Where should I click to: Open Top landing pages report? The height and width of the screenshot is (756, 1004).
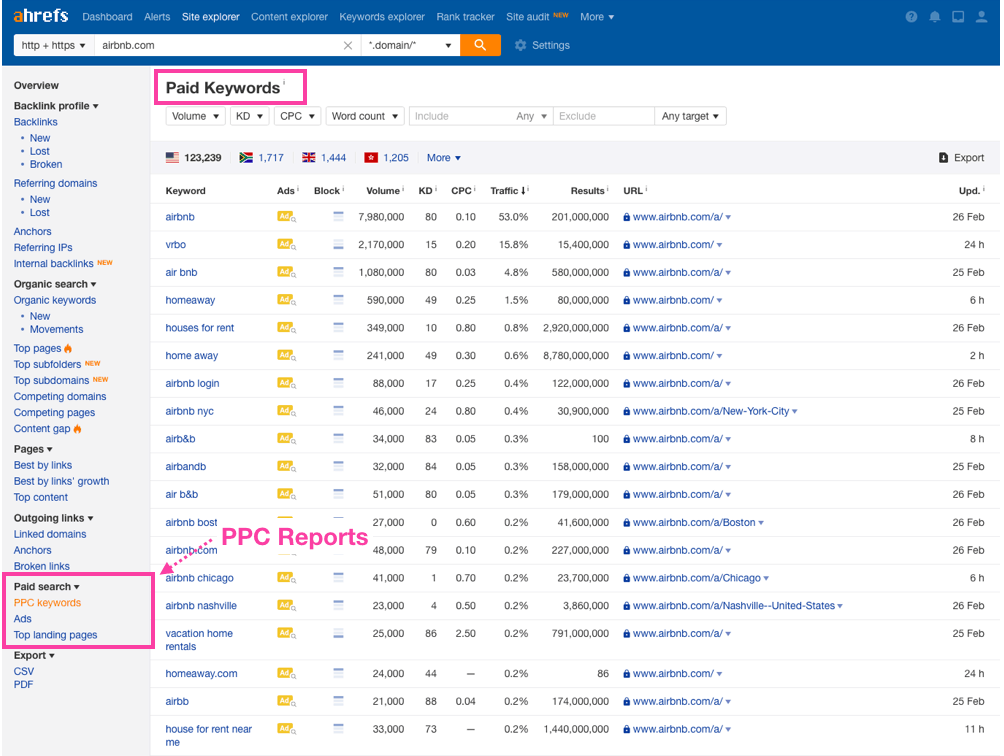tap(56, 634)
